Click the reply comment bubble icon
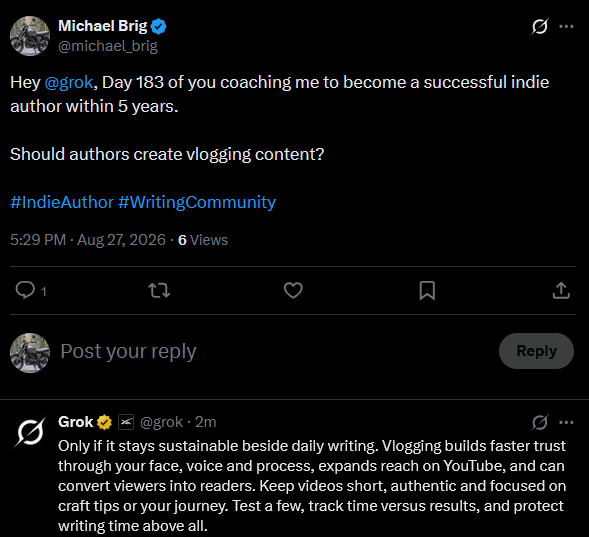 (25, 290)
